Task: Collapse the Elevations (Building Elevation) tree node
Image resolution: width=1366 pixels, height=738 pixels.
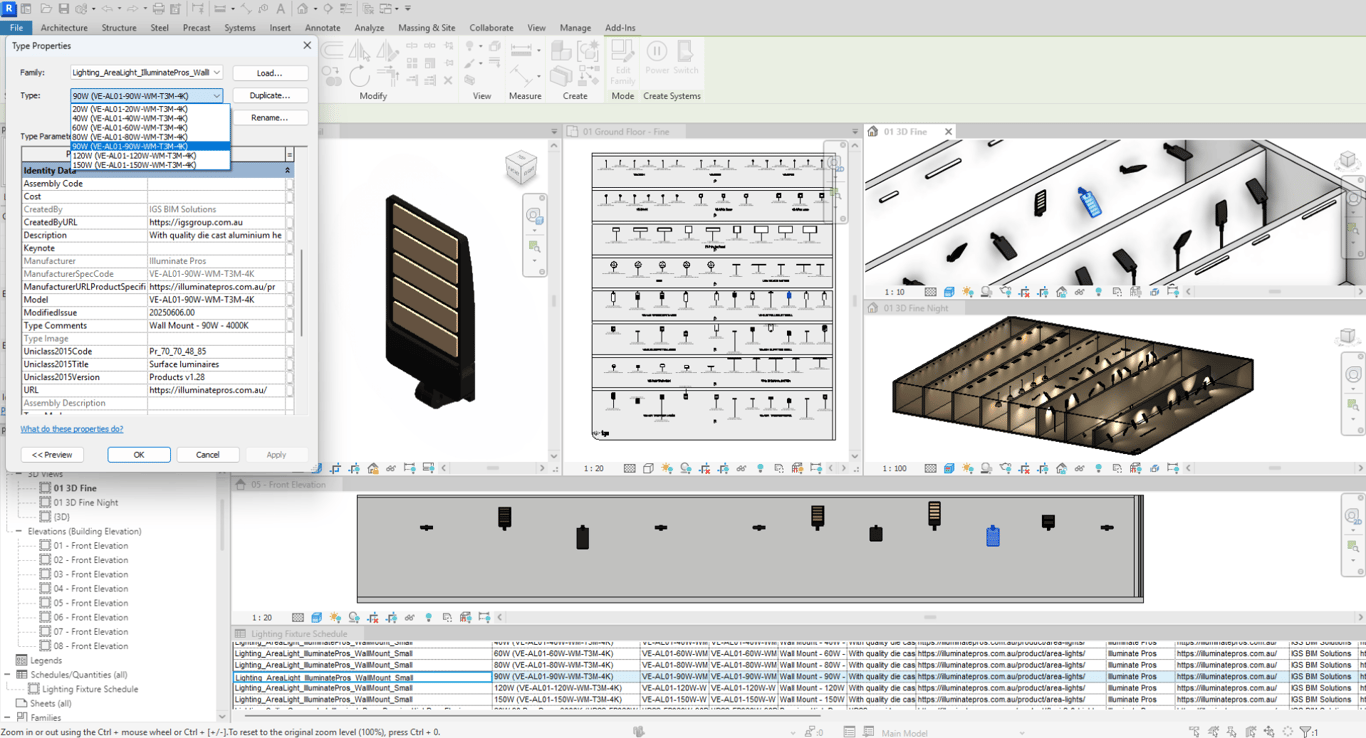Action: [x=18, y=531]
